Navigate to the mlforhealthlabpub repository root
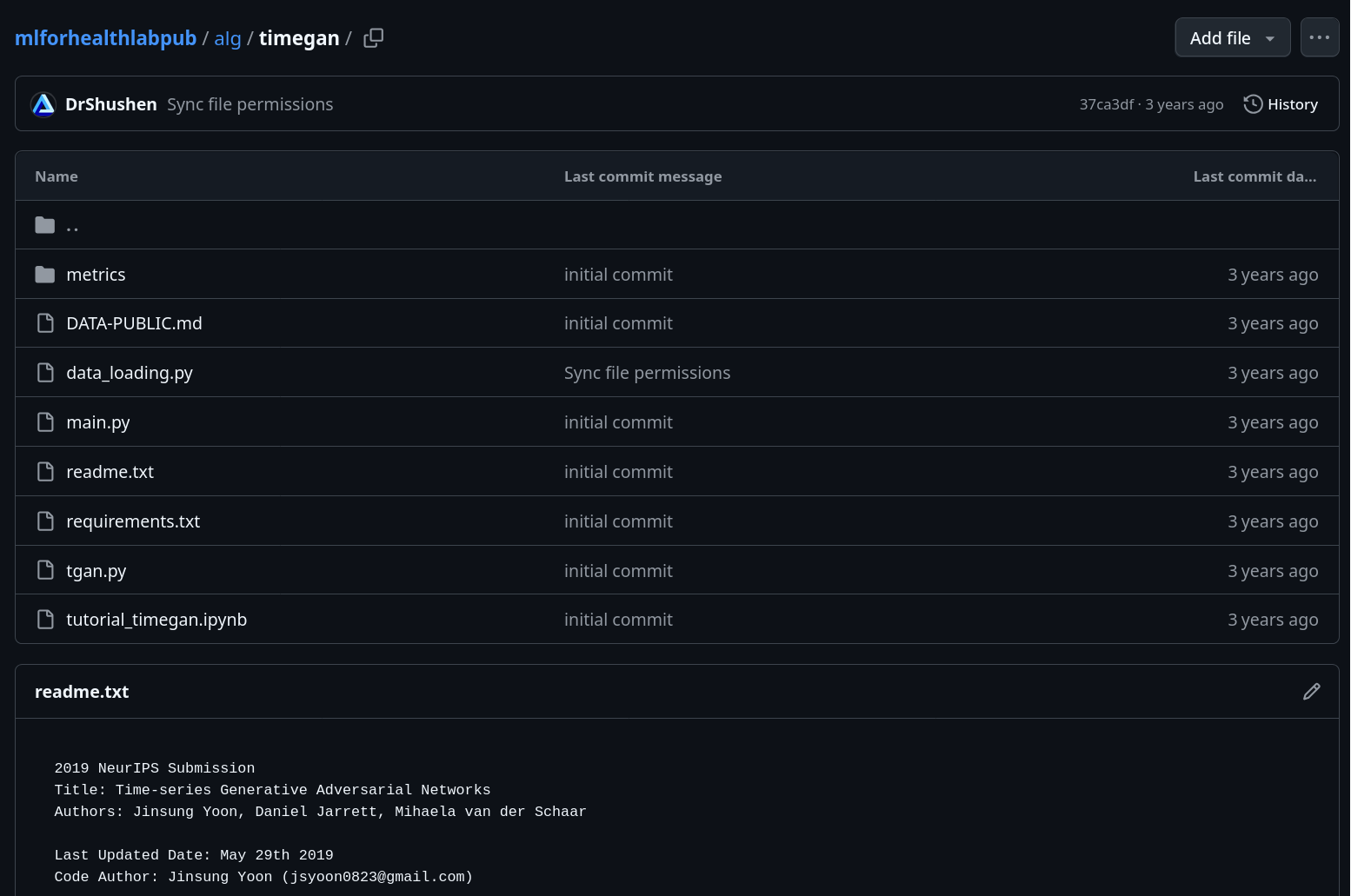 click(x=105, y=38)
